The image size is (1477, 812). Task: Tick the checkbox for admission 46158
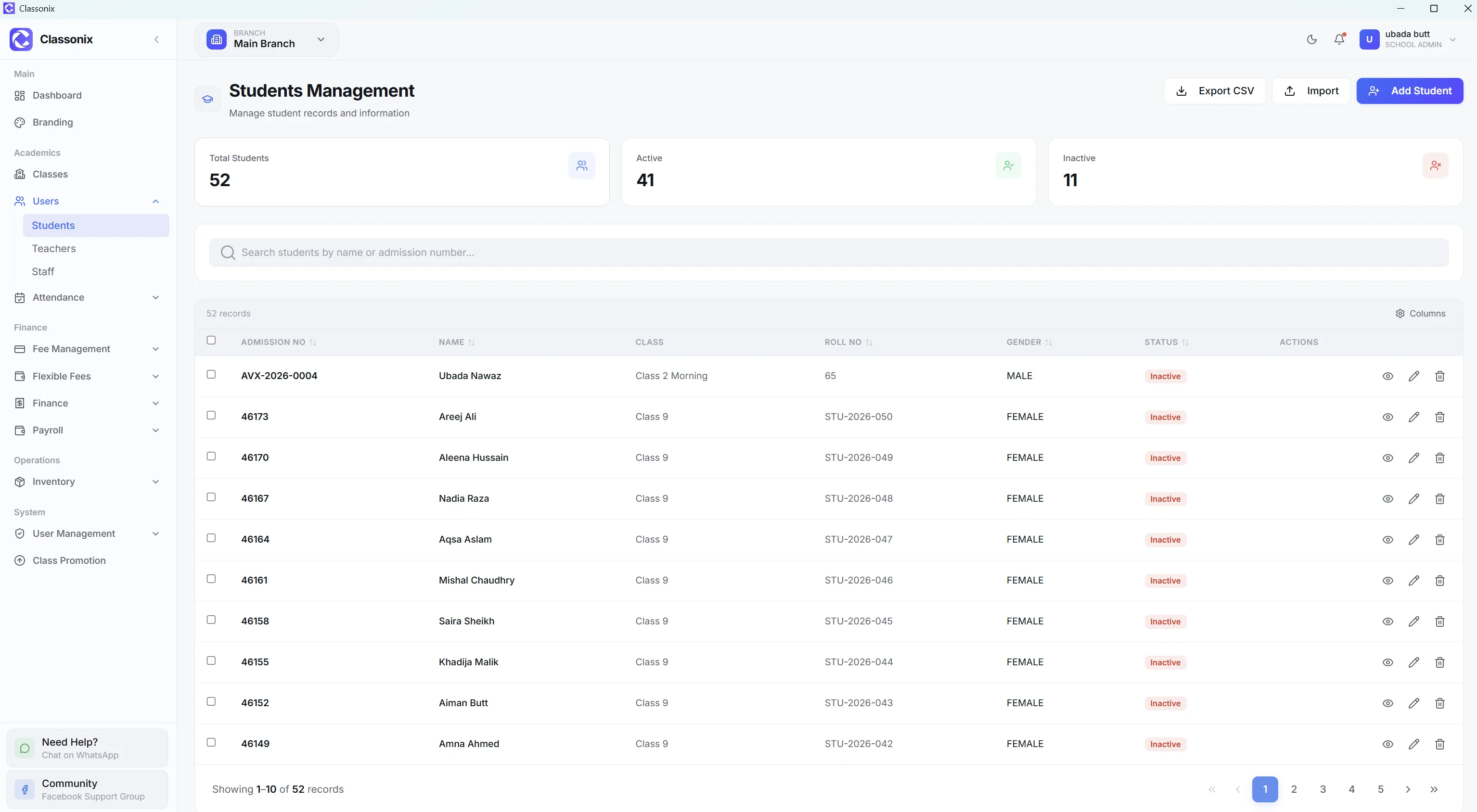pos(211,620)
